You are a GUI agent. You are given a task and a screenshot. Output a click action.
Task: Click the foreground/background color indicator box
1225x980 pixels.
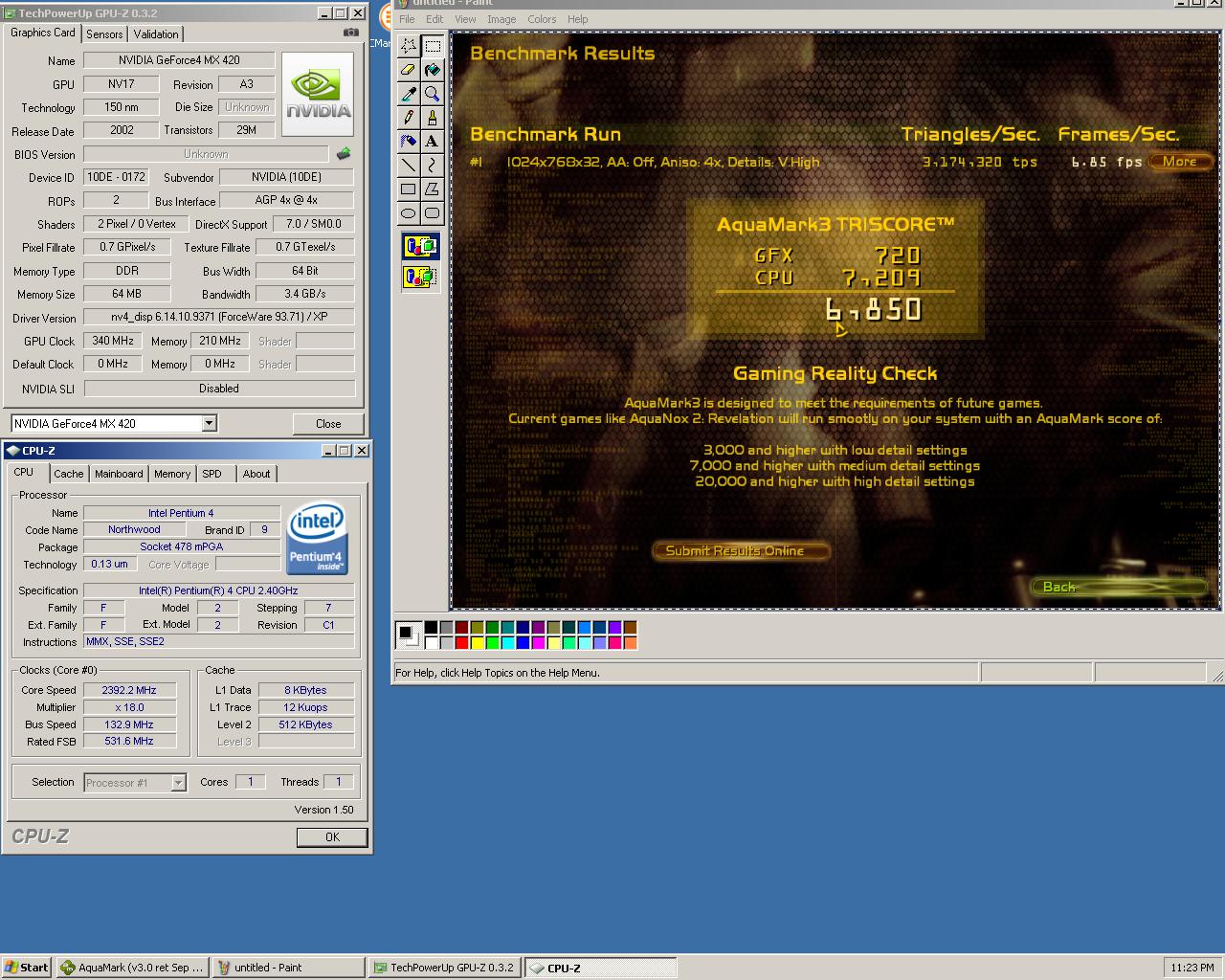pyautogui.click(x=409, y=635)
